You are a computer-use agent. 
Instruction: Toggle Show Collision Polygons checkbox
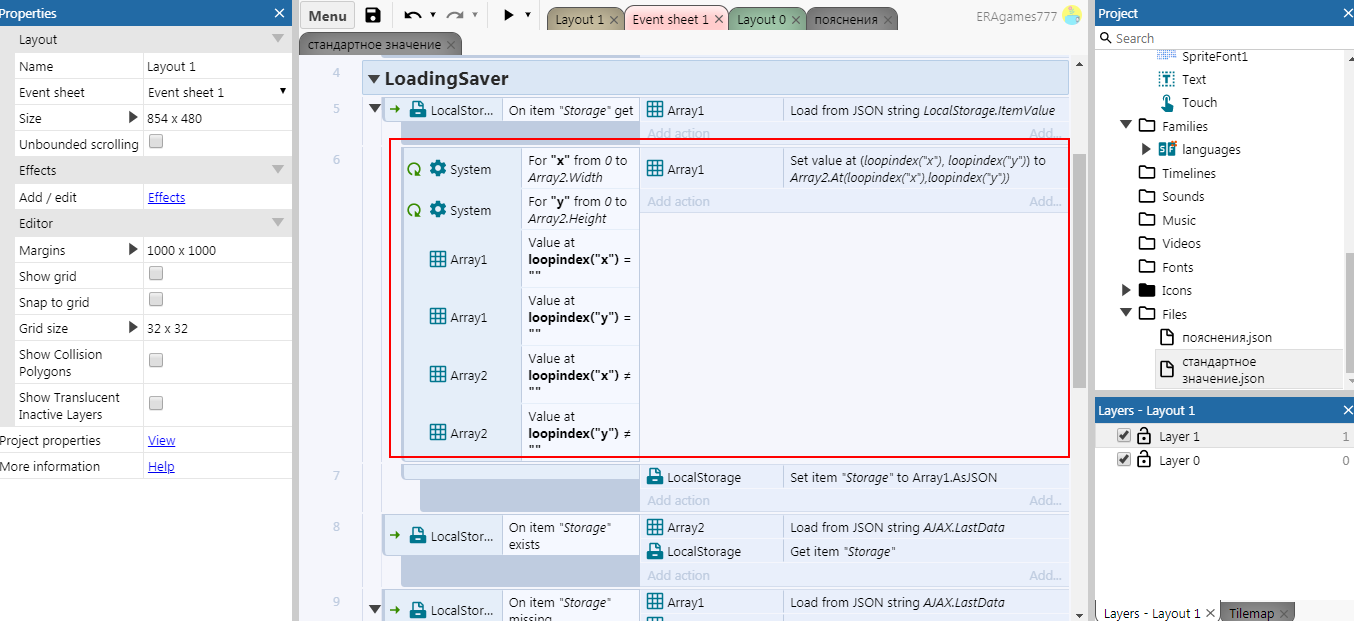click(155, 359)
